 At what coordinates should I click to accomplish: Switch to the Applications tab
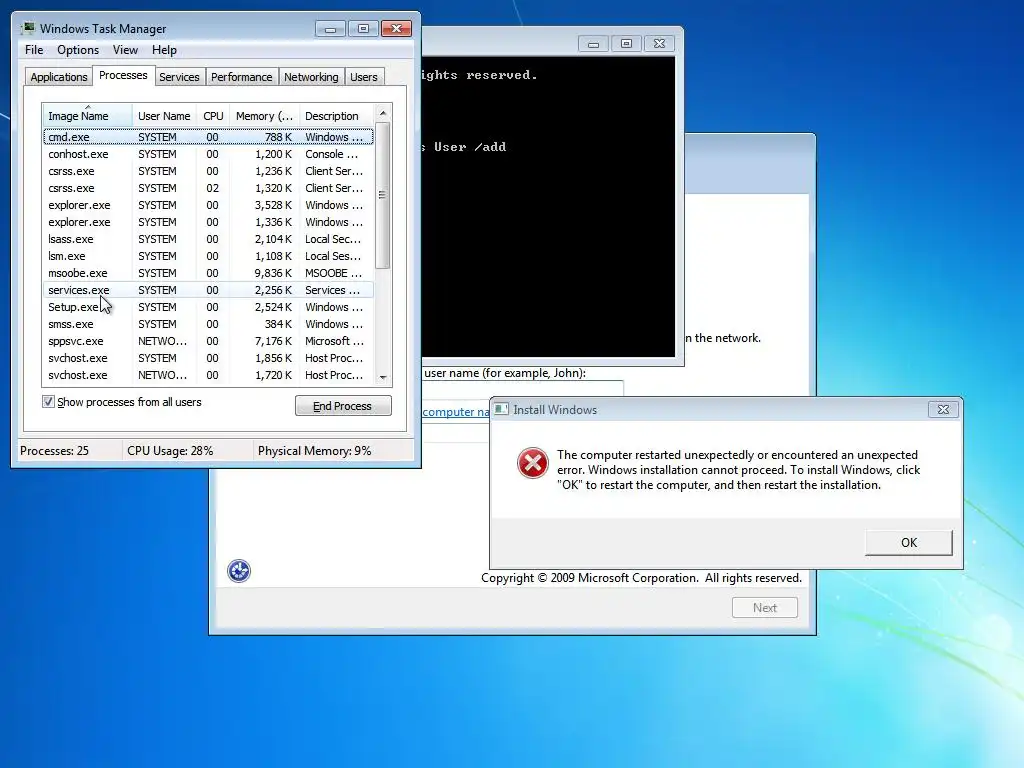coord(59,76)
